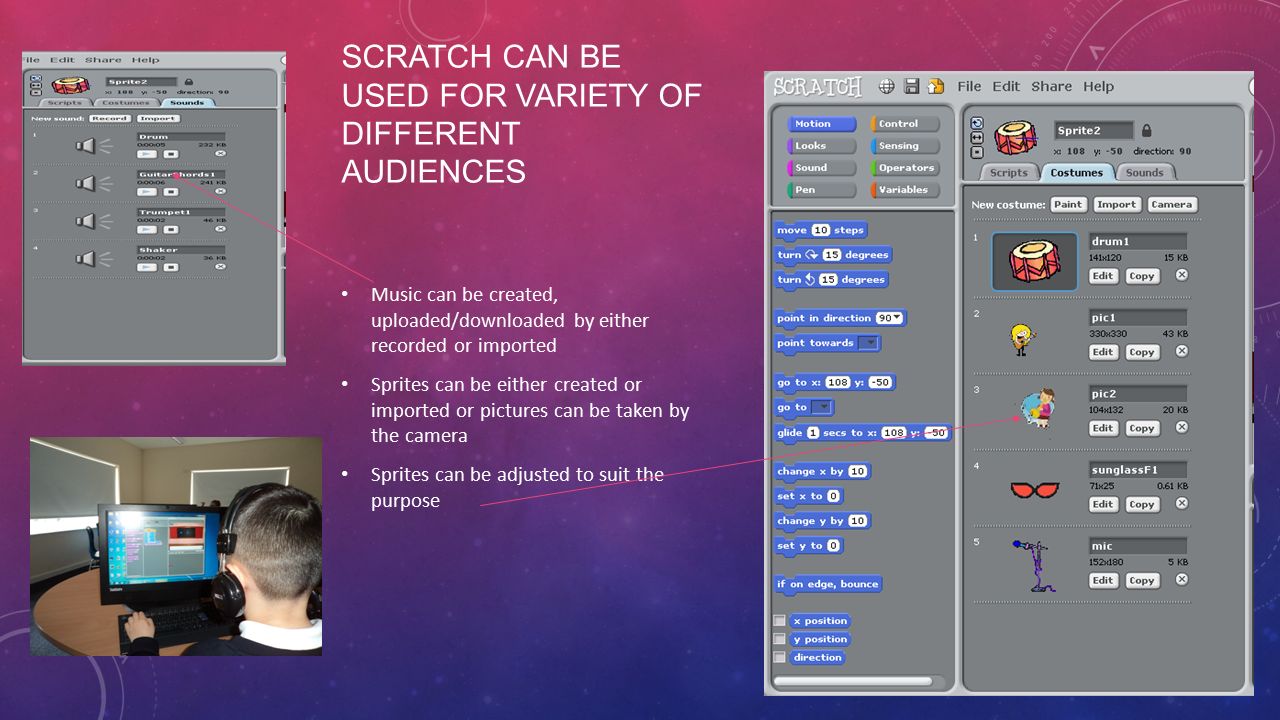Click the steps value in move block

tap(821, 230)
